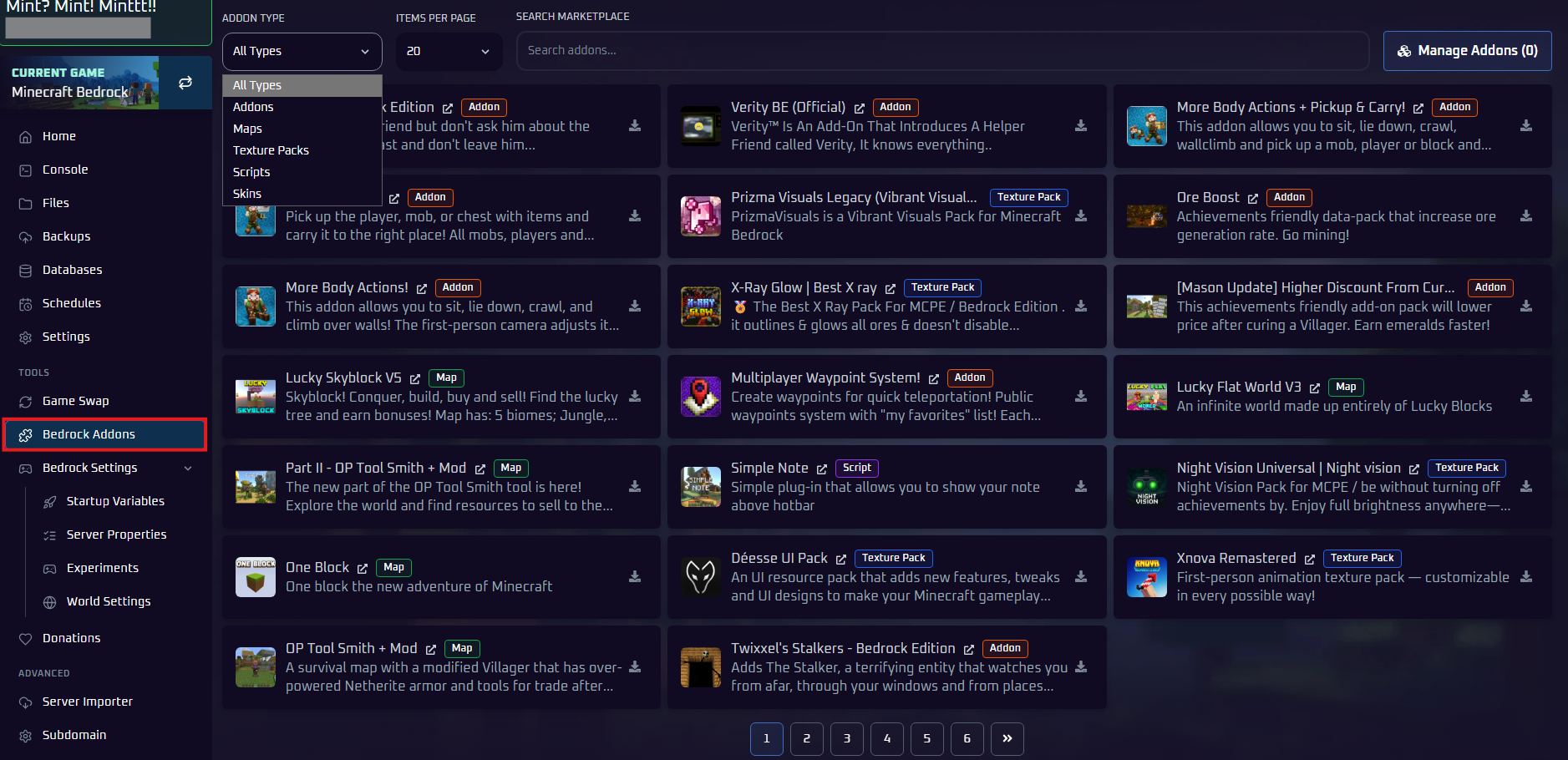Focus the Search addons field

[x=942, y=51]
